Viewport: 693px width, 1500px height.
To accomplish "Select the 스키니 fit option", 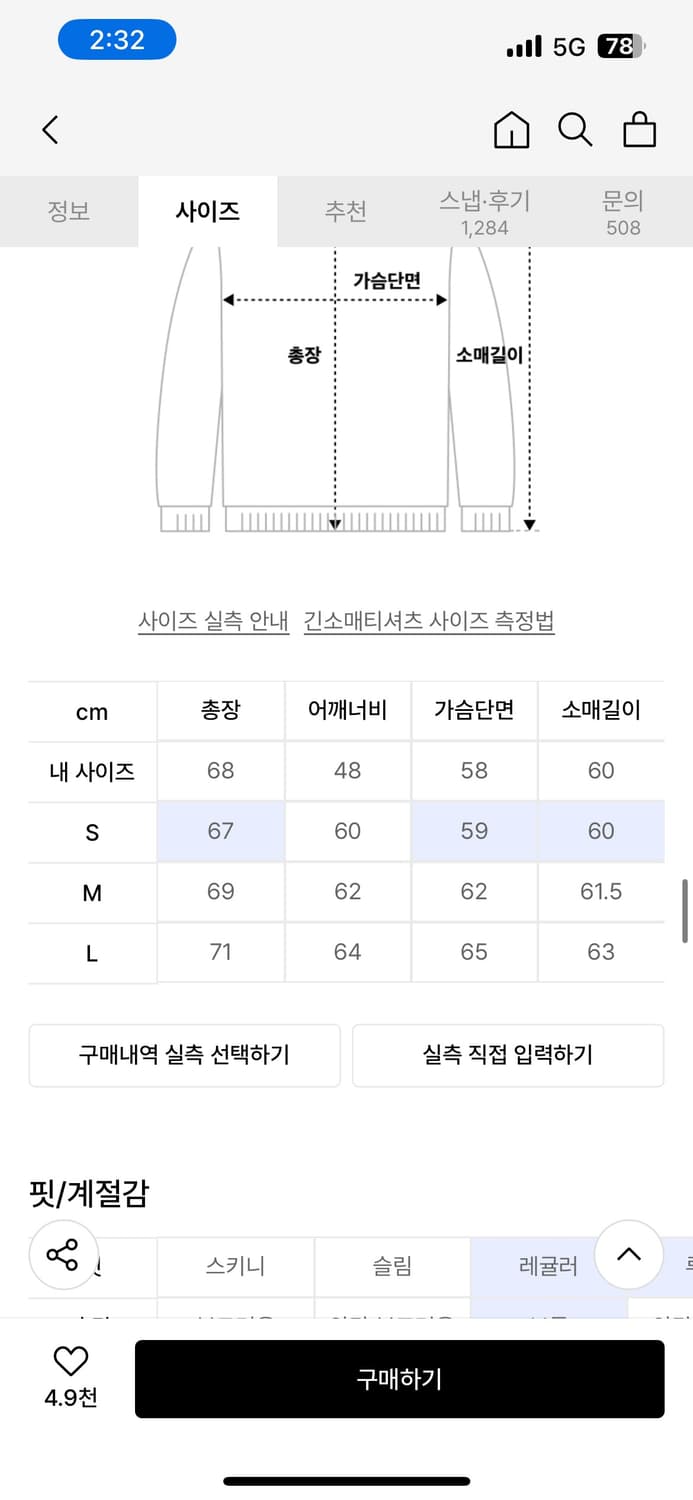I will [235, 1266].
